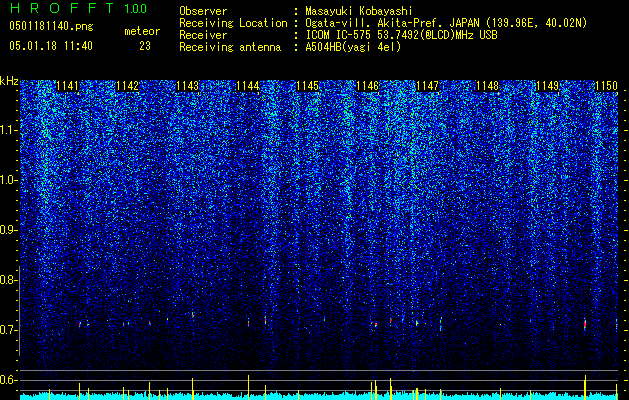This screenshot has height=400, width=629.
Task: Click the 'meteor' label
Action: point(142,31)
